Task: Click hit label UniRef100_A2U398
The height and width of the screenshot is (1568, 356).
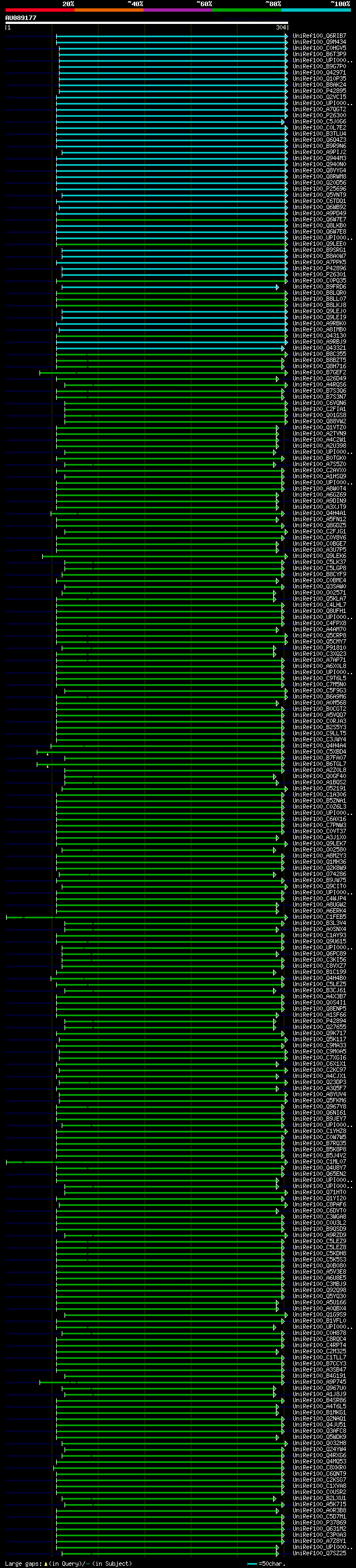Action: (x=319, y=446)
